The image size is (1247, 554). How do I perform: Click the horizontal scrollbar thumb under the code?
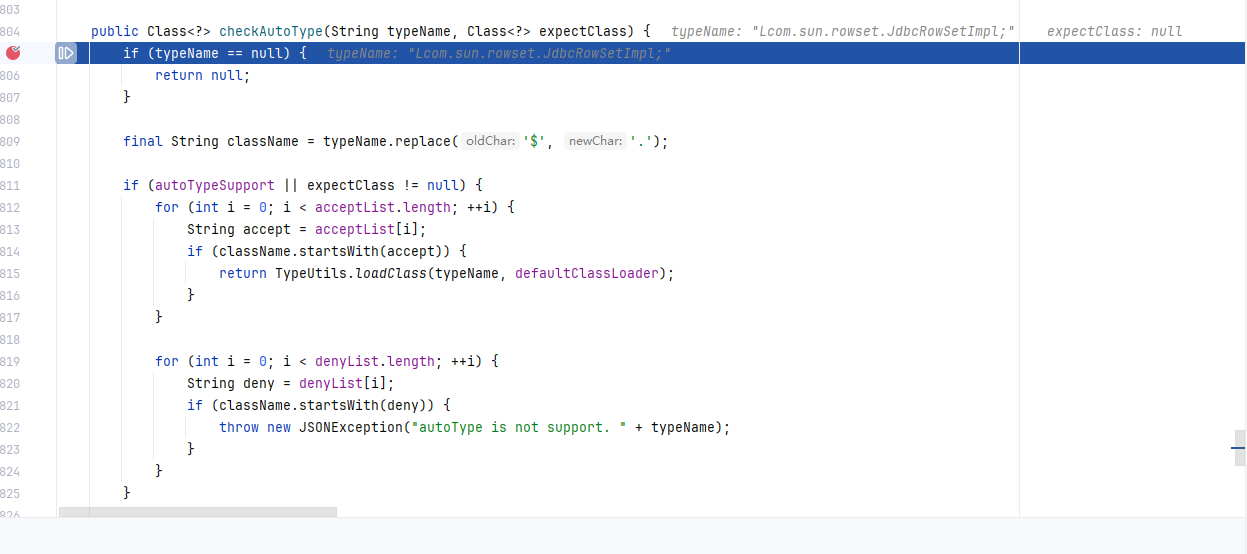point(198,512)
